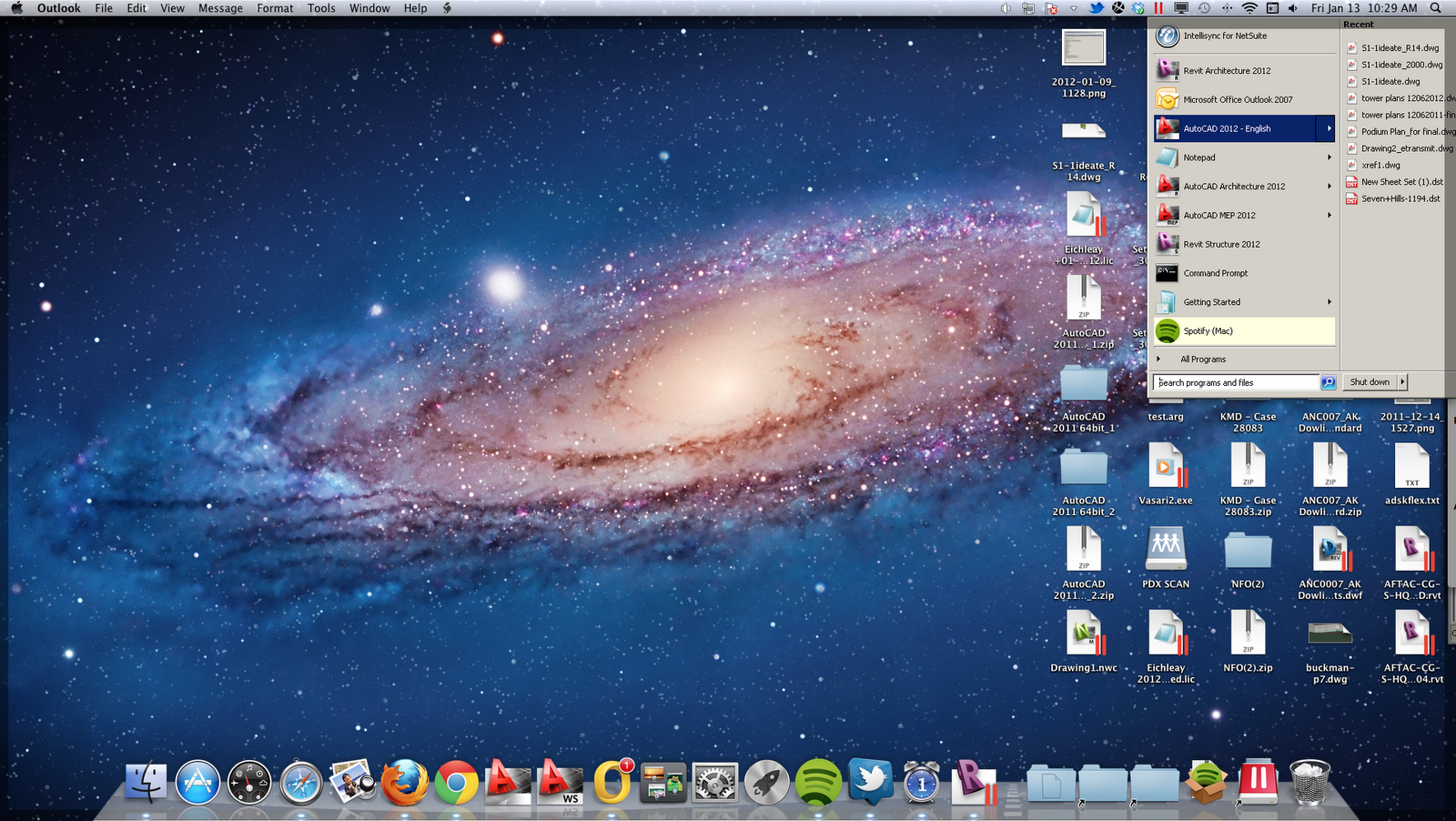Expand Getting Started submenu arrow
Image resolution: width=1456 pixels, height=821 pixels.
tap(1329, 302)
